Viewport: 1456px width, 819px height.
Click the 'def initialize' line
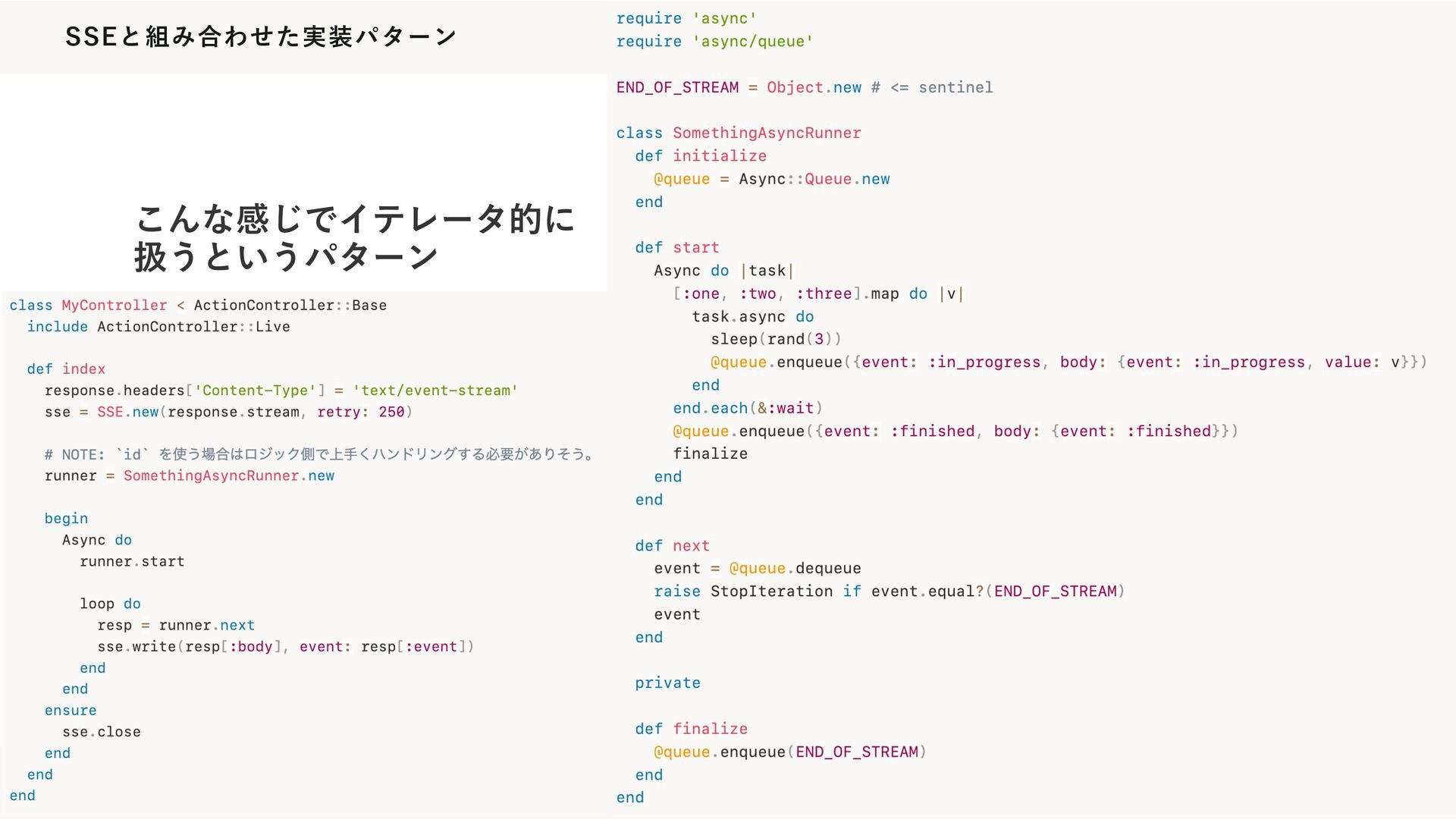point(701,155)
